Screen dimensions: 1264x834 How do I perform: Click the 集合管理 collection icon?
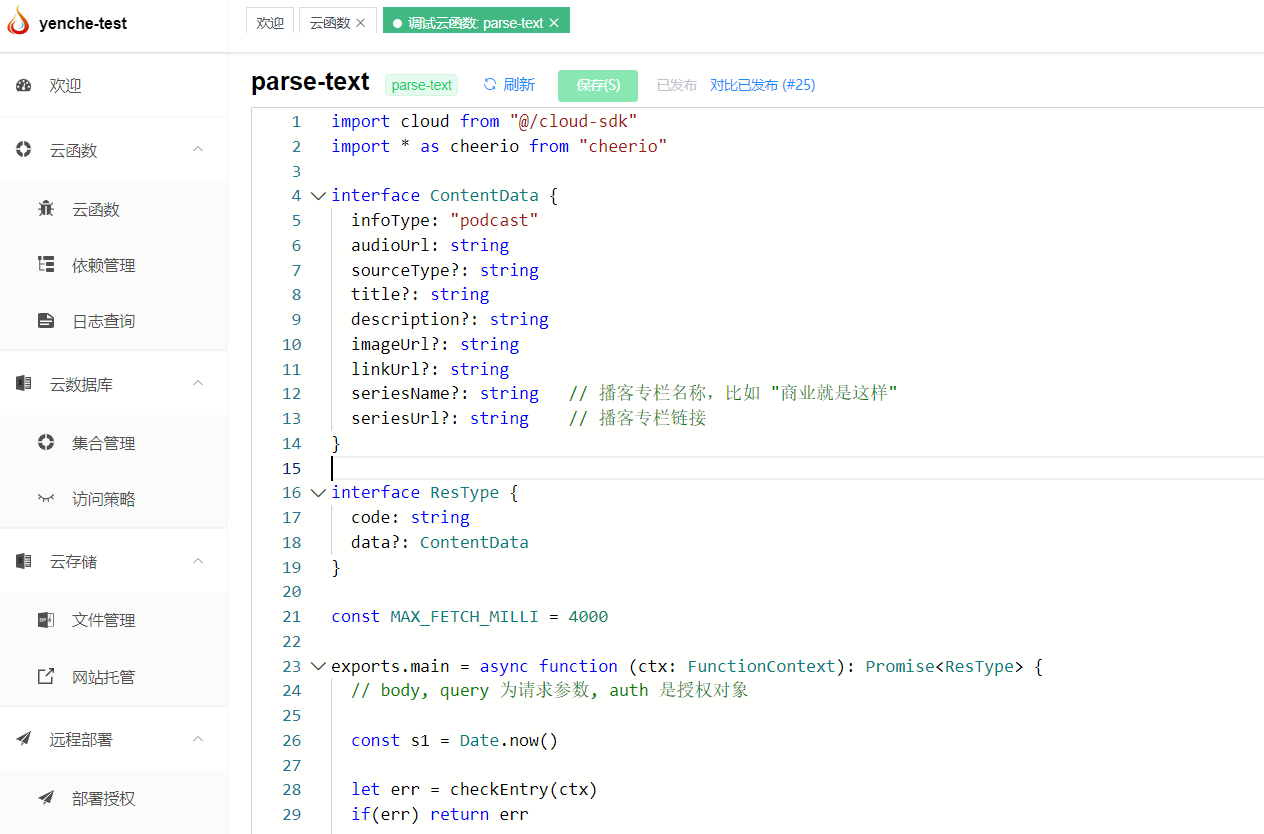(x=46, y=442)
